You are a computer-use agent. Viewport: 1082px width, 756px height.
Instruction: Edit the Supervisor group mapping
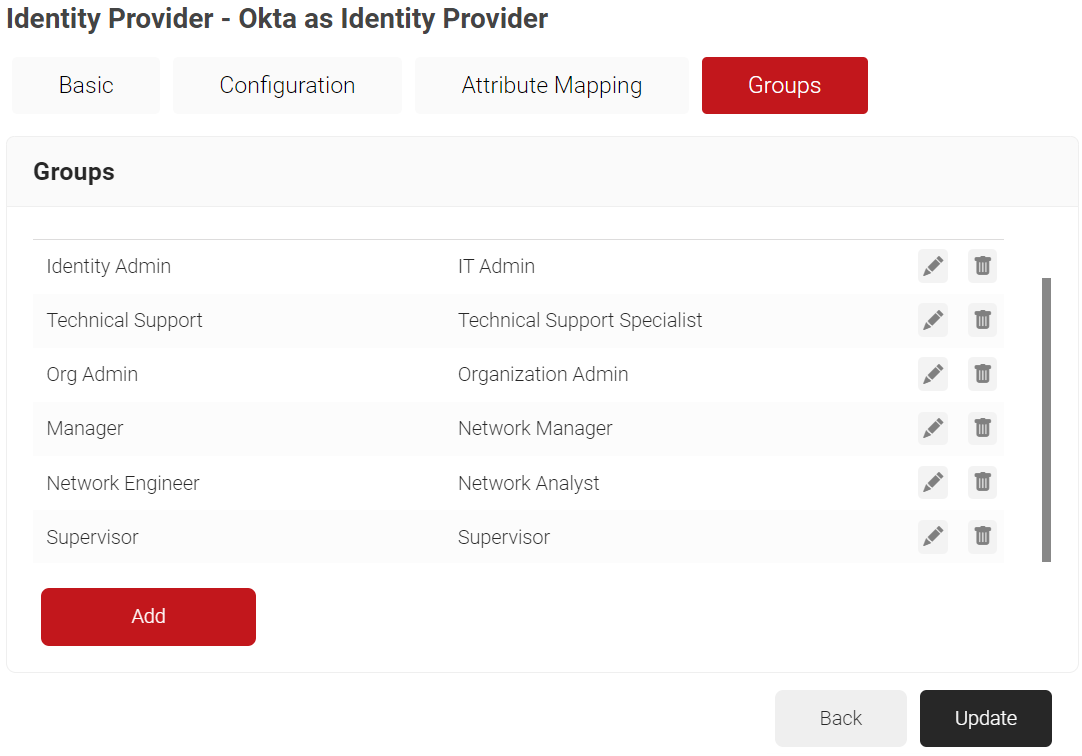(x=932, y=537)
